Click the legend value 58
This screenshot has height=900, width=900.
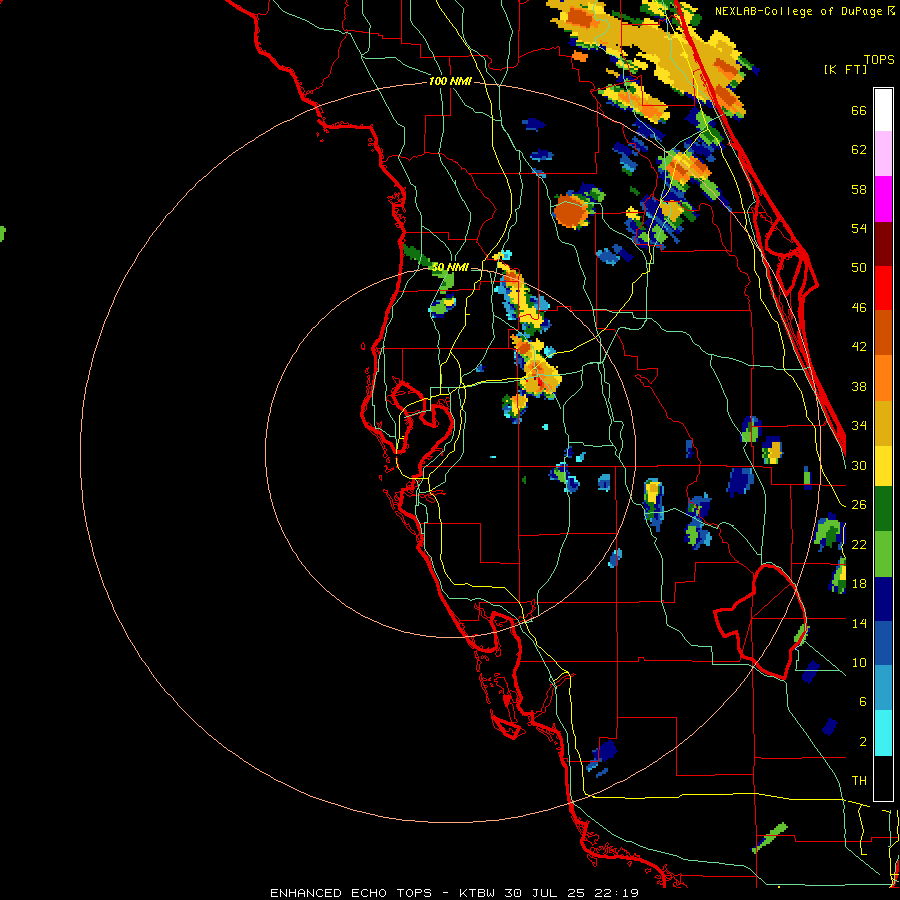click(x=859, y=189)
